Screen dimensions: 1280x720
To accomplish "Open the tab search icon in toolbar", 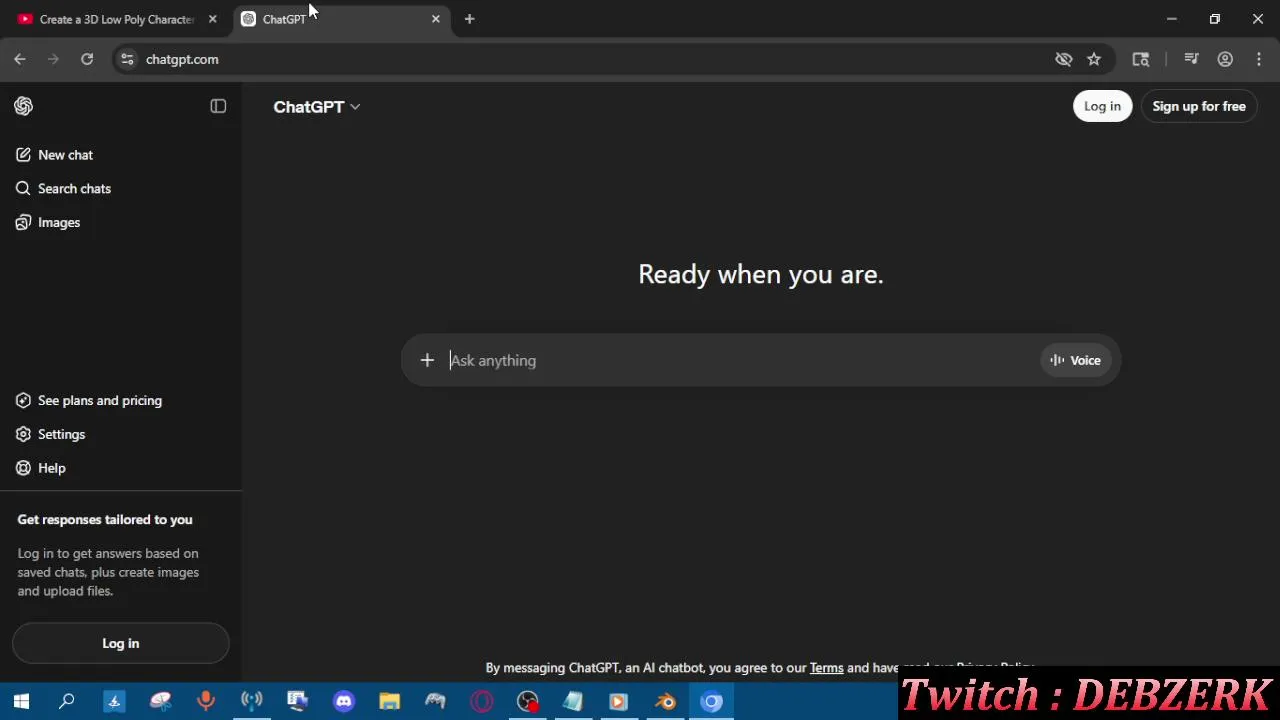I will (1140, 59).
